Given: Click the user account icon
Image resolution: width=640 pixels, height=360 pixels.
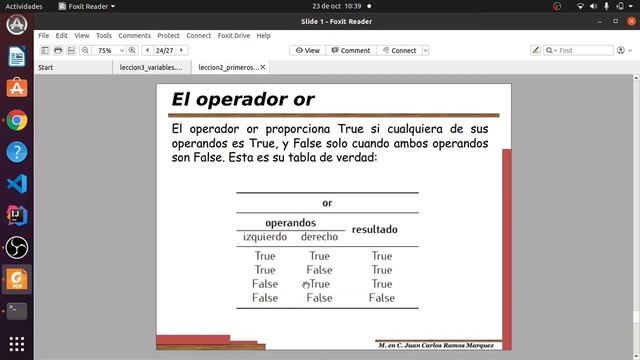Looking at the screenshot, I should pyautogui.click(x=621, y=50).
